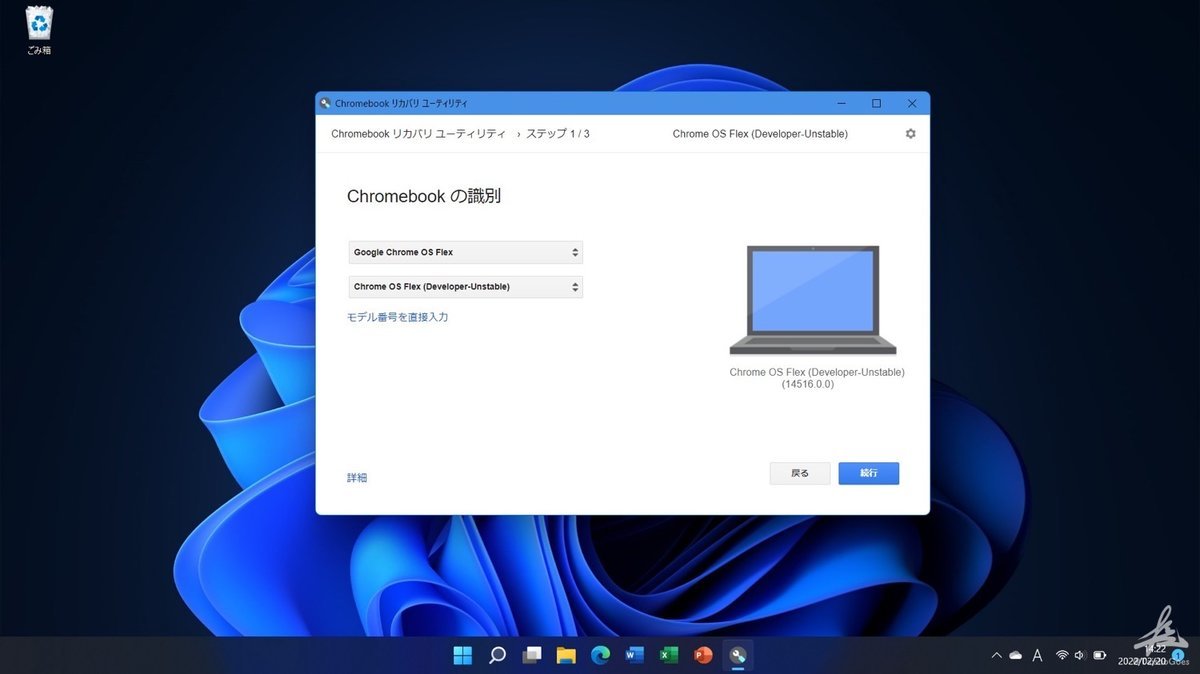Click the speaker volume tray icon
Viewport: 1200px width, 674px height.
(x=1079, y=656)
